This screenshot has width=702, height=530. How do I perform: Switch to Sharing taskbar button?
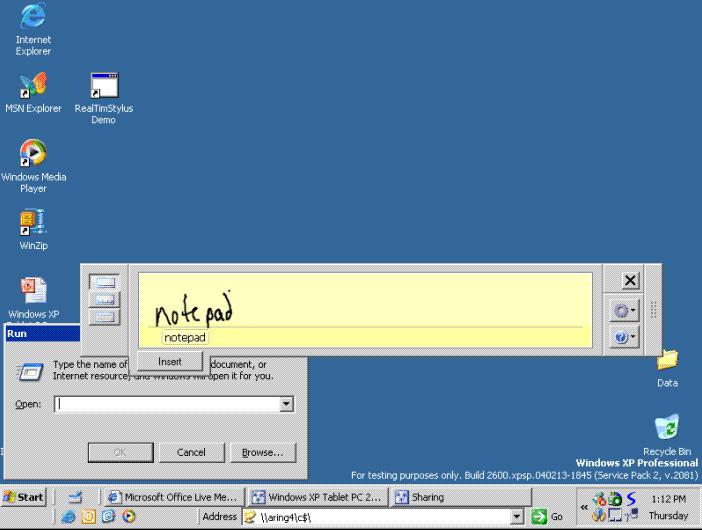tap(461, 497)
